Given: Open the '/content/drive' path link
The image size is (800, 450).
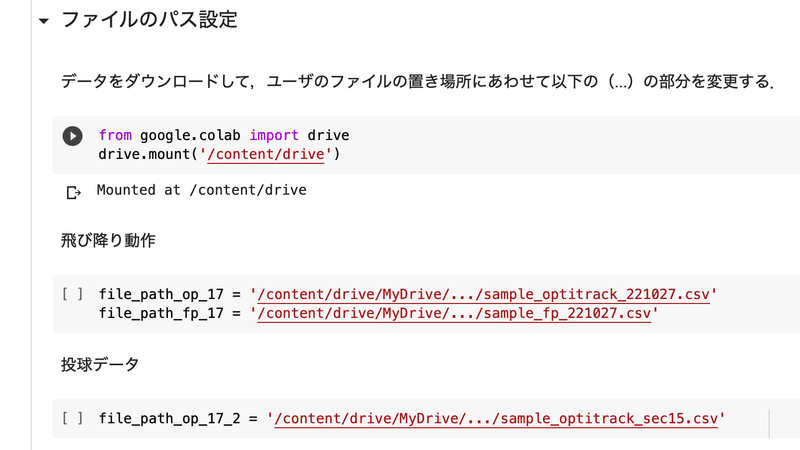Looking at the screenshot, I should click(265, 154).
